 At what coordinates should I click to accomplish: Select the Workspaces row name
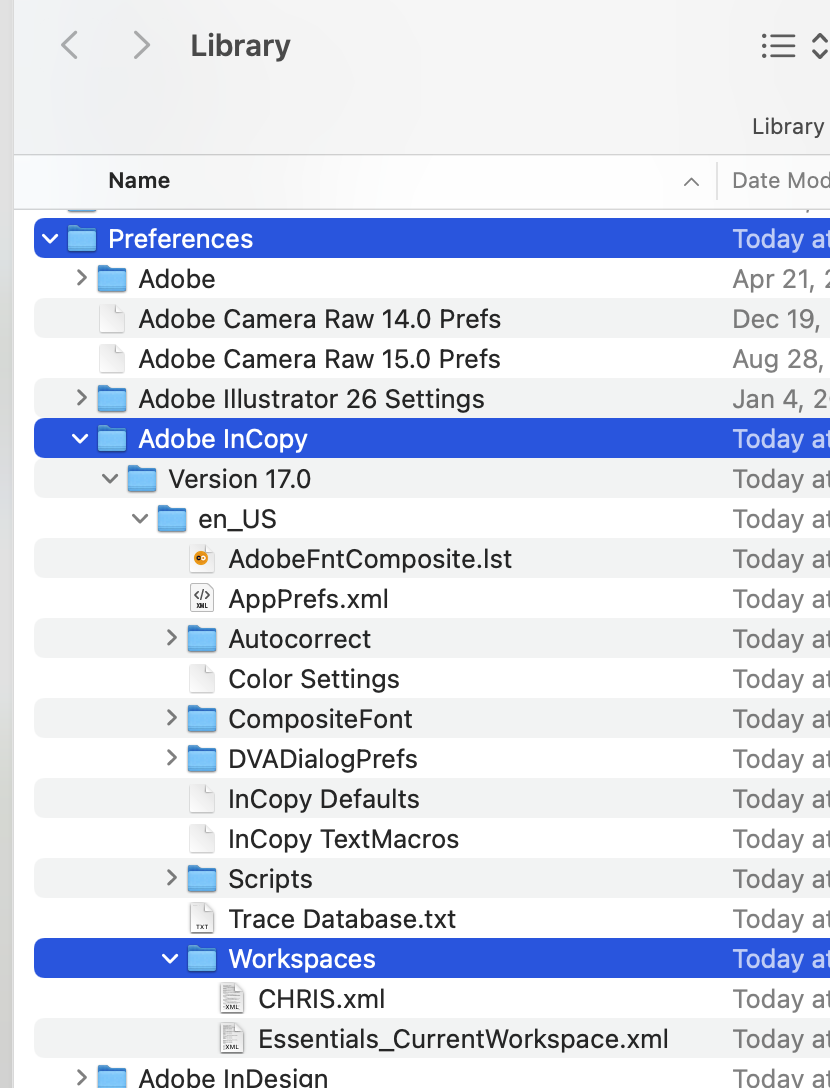tap(302, 960)
